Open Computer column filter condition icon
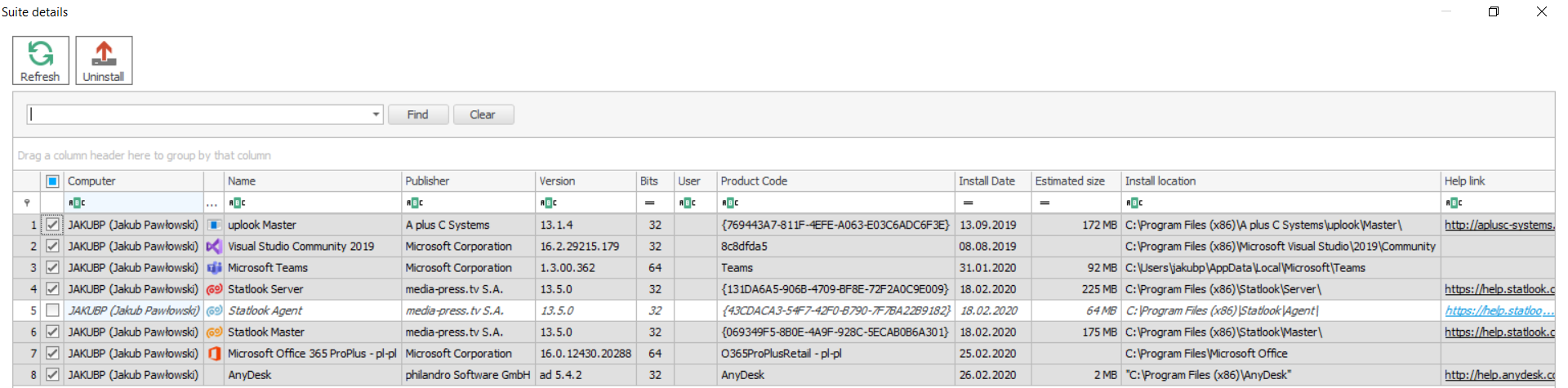Viewport: 1568px width, 388px height. [77, 203]
